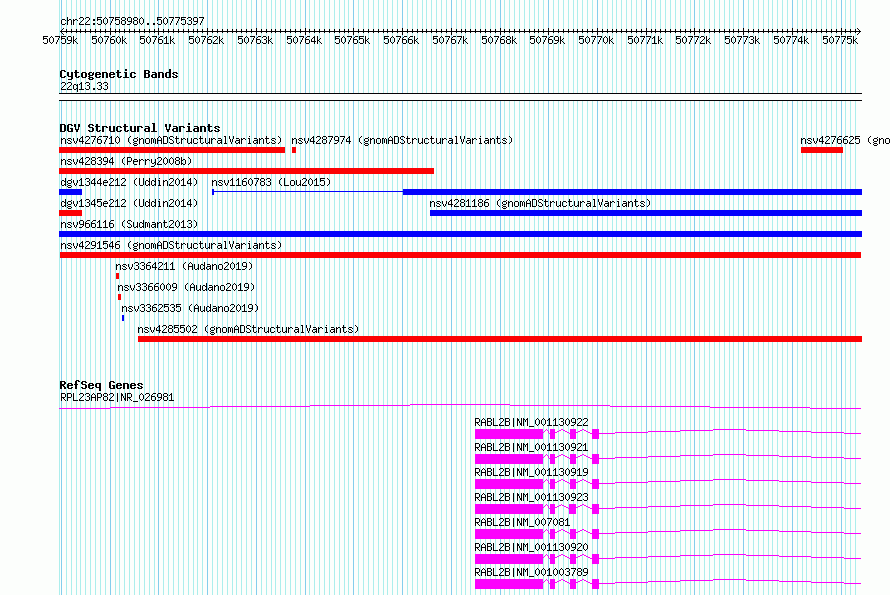The image size is (890, 595).
Task: Click the 50760k ruler tick label
Action: pos(109,40)
